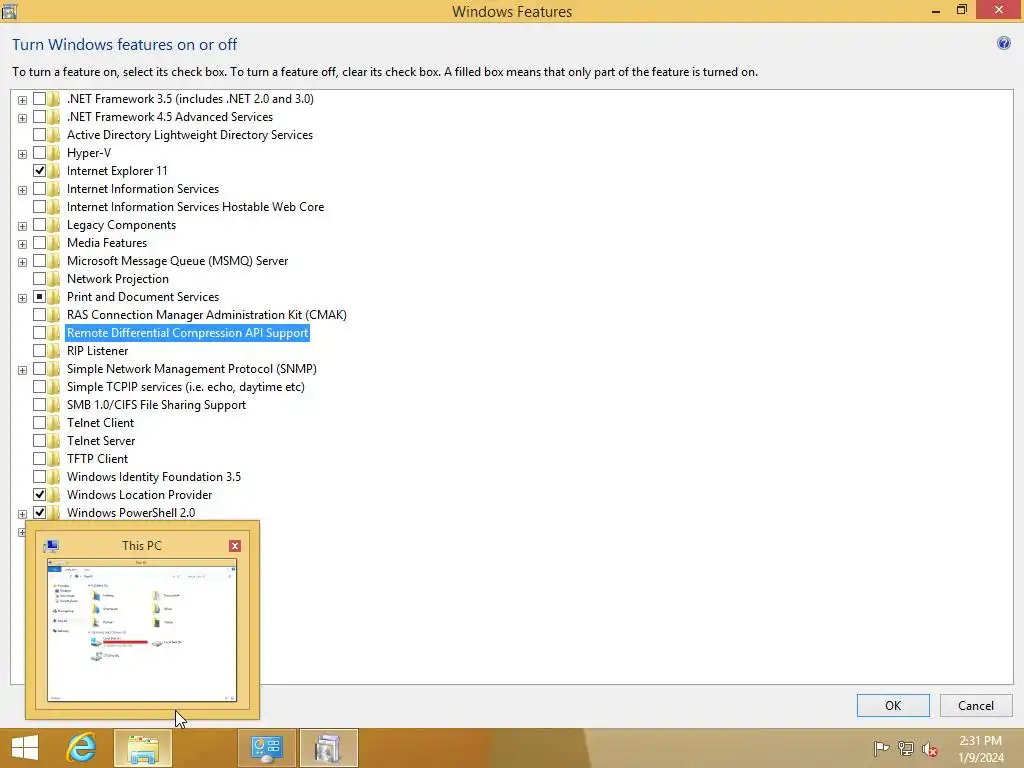Image resolution: width=1024 pixels, height=768 pixels.
Task: Check SMB 1.0/CIFS File Sharing Support box
Action: coord(39,405)
